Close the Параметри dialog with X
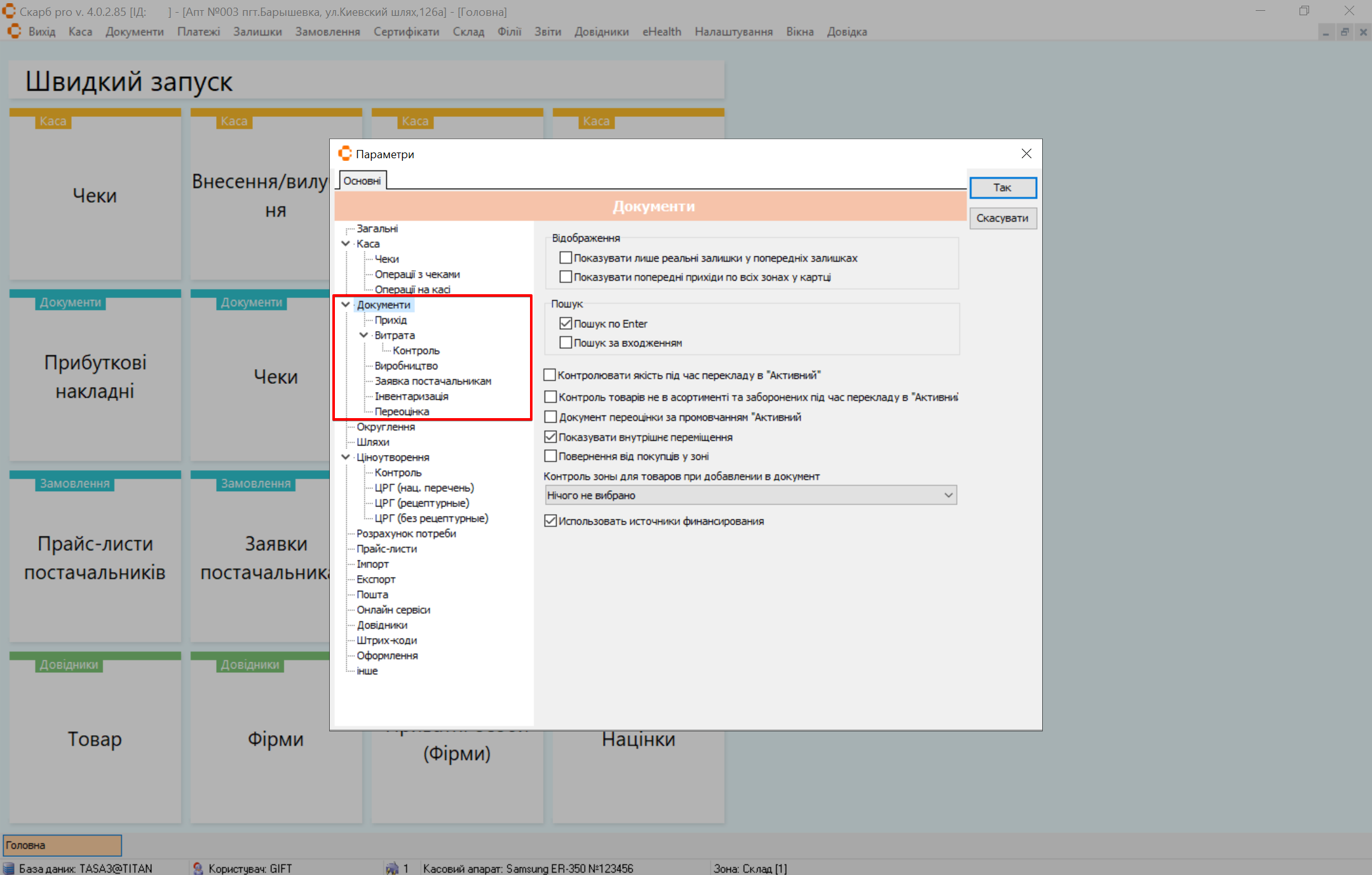Screen dimensions: 1372x875 (1026, 154)
